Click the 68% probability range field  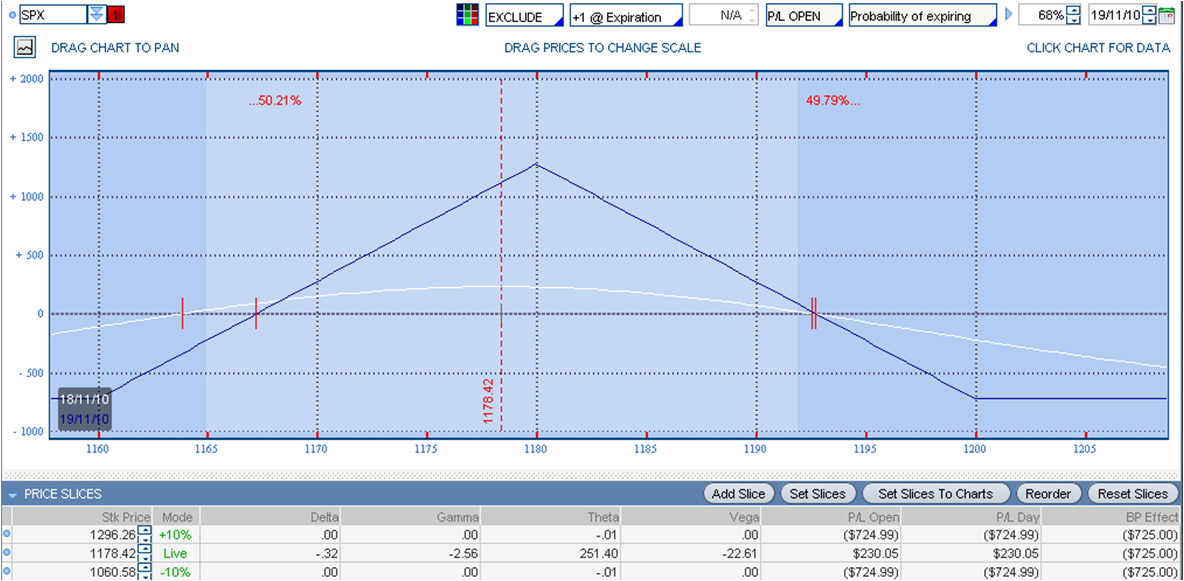point(1042,15)
